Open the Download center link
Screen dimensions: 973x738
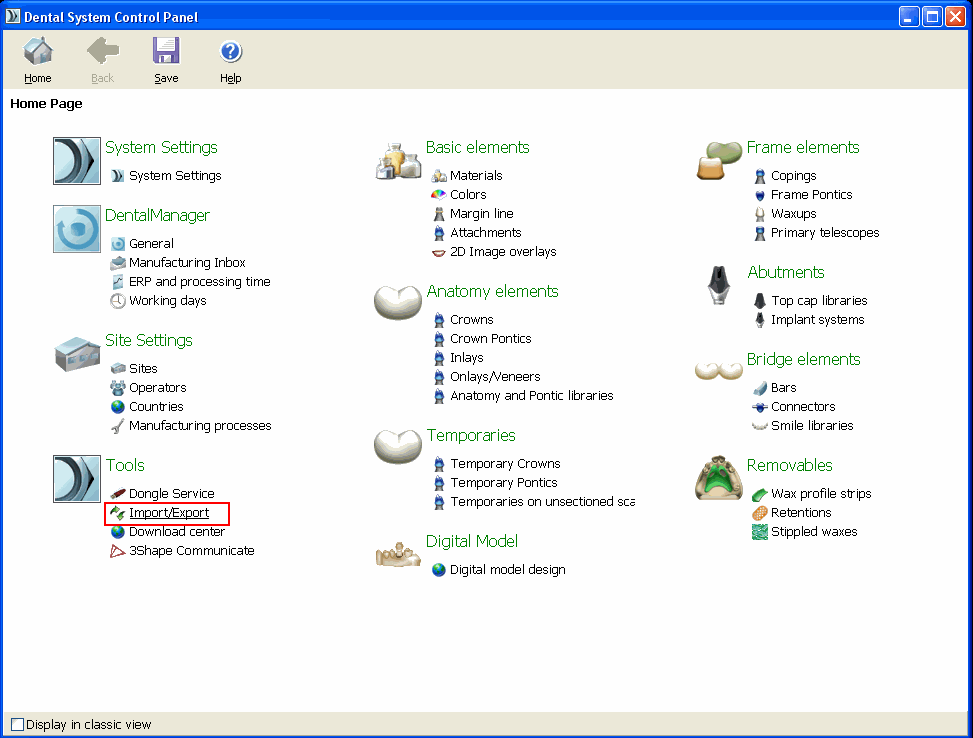point(177,532)
